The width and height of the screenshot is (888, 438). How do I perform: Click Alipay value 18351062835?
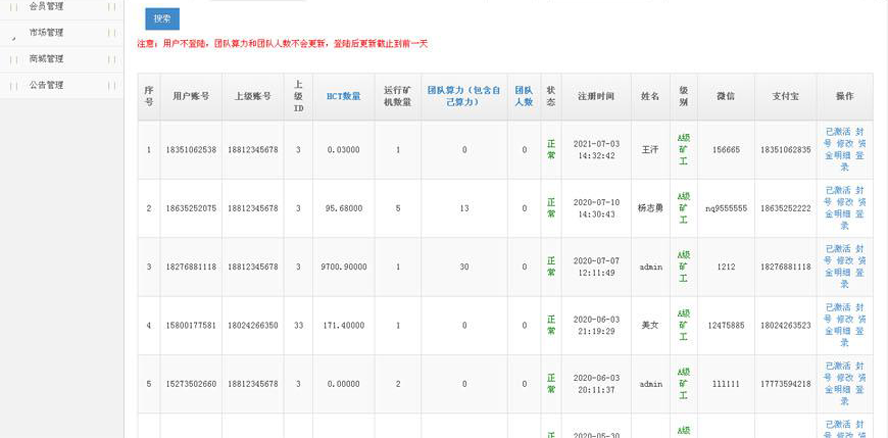coord(785,150)
